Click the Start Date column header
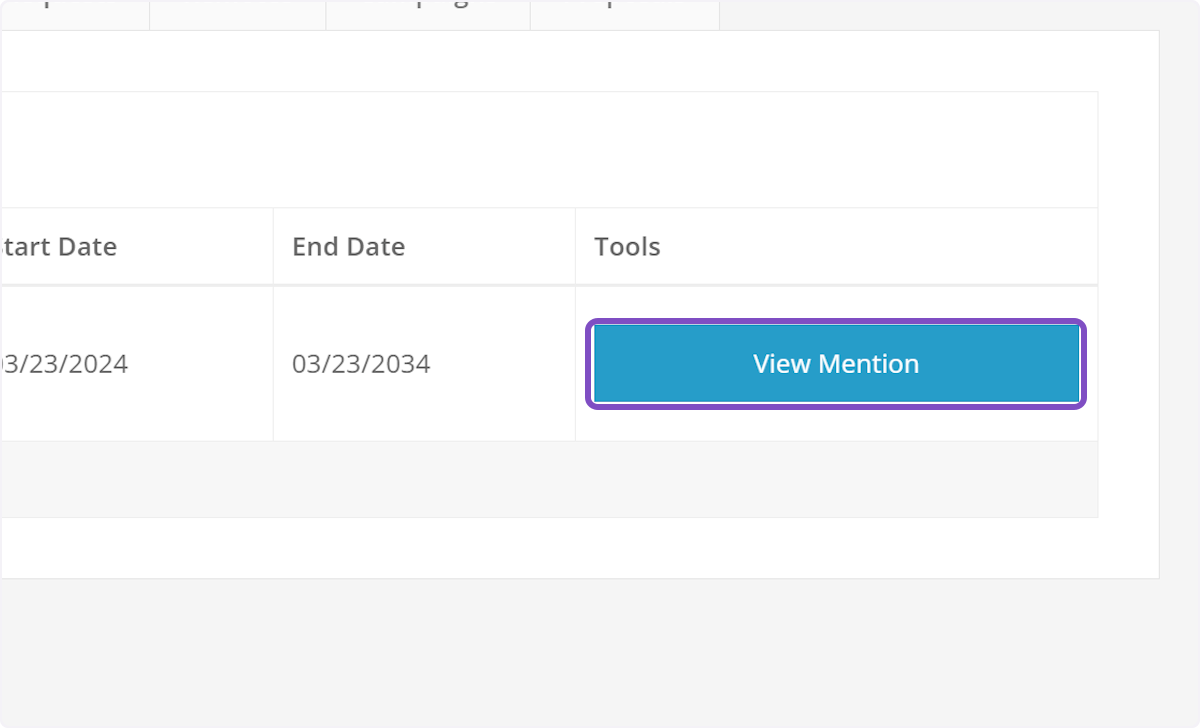This screenshot has width=1200, height=728. click(x=57, y=246)
